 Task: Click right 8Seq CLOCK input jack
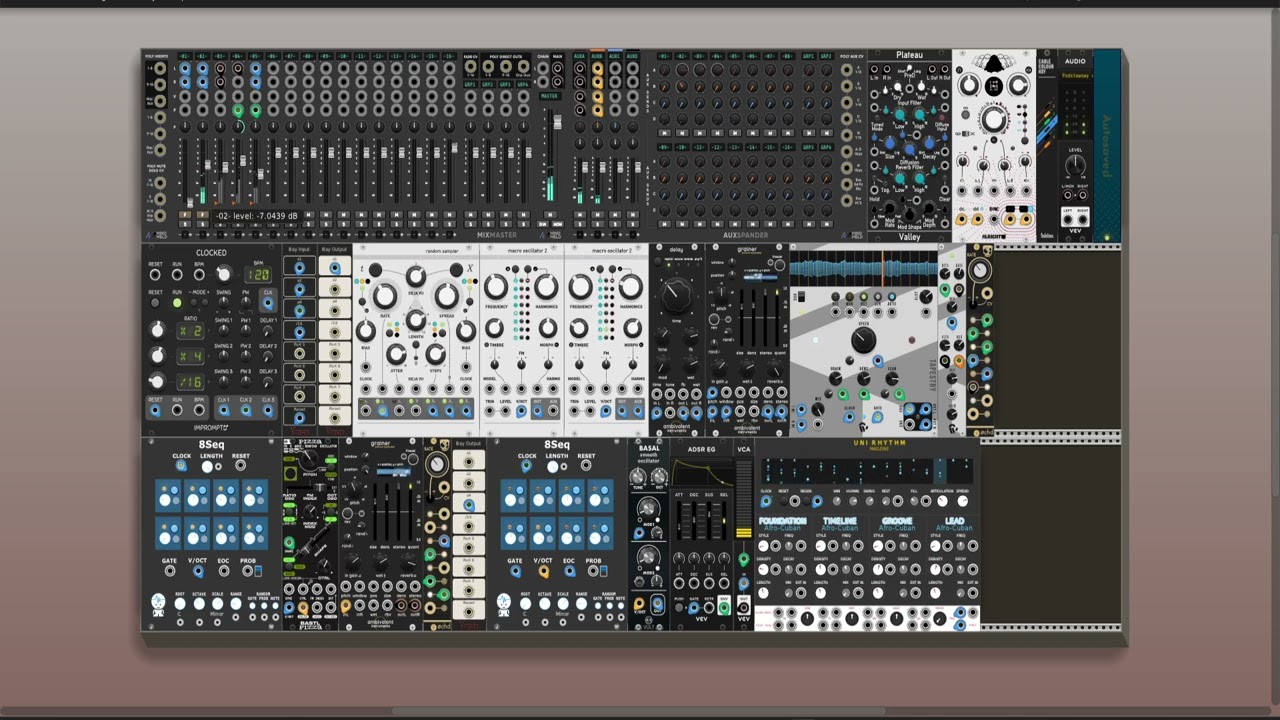(x=527, y=466)
